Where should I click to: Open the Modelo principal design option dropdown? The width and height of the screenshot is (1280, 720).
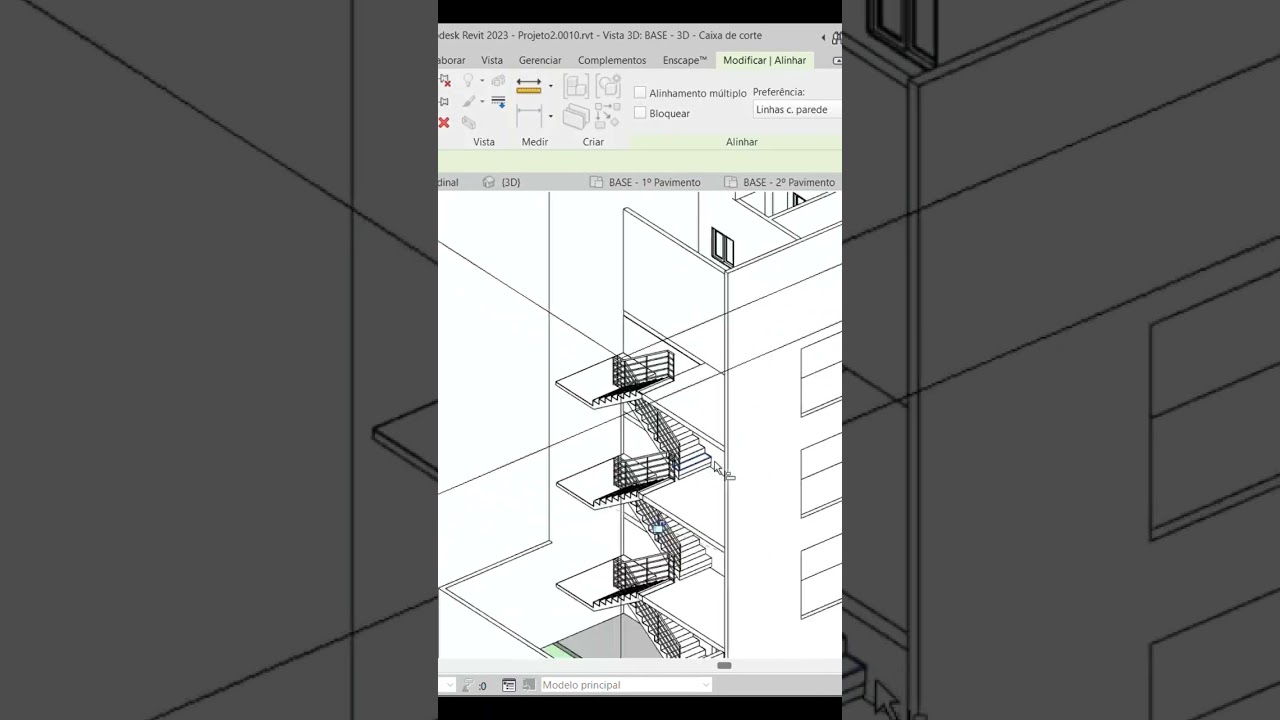pyautogui.click(x=626, y=685)
